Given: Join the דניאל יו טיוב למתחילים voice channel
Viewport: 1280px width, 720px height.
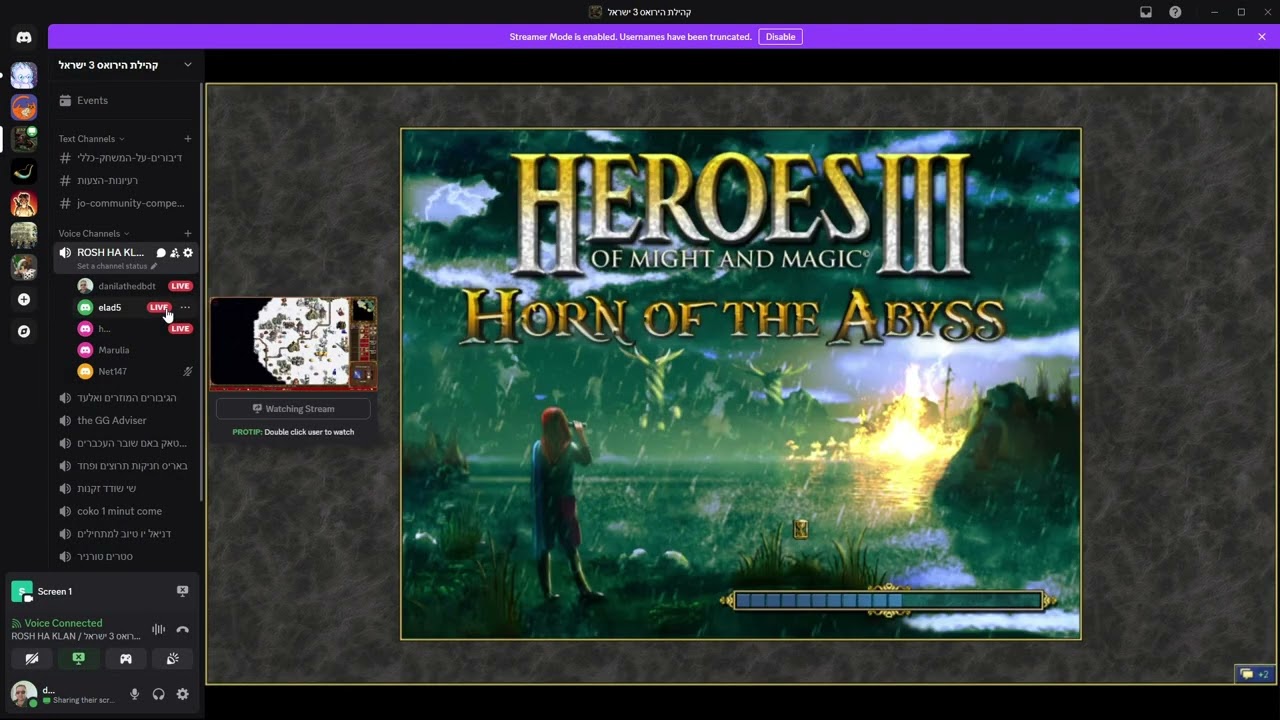Looking at the screenshot, I should (x=126, y=534).
